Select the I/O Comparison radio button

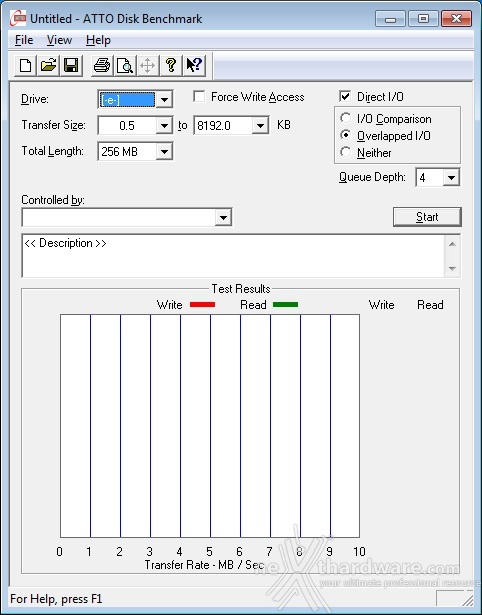click(346, 118)
